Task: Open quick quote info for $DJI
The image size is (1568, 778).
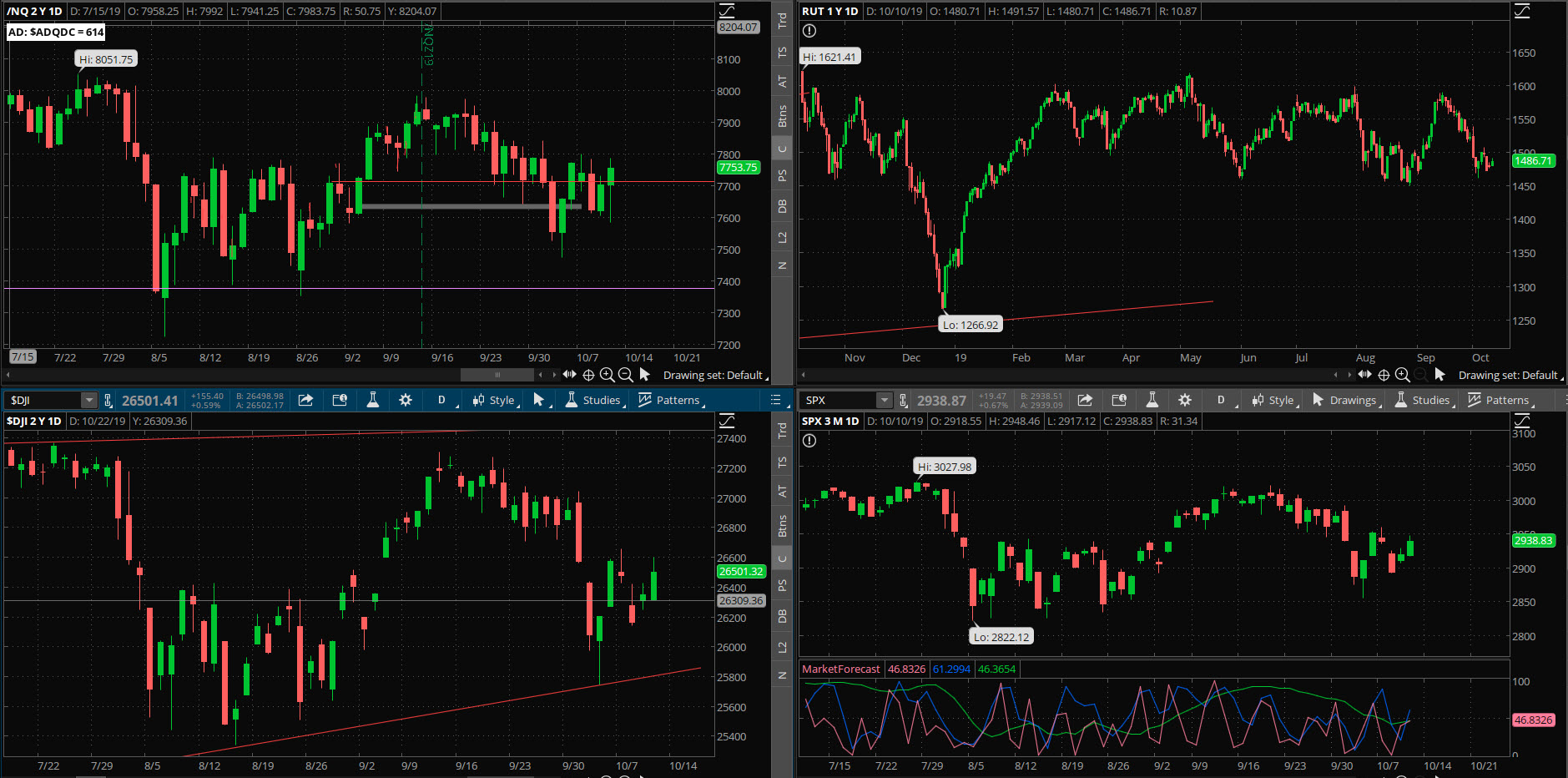Action: coord(340,400)
